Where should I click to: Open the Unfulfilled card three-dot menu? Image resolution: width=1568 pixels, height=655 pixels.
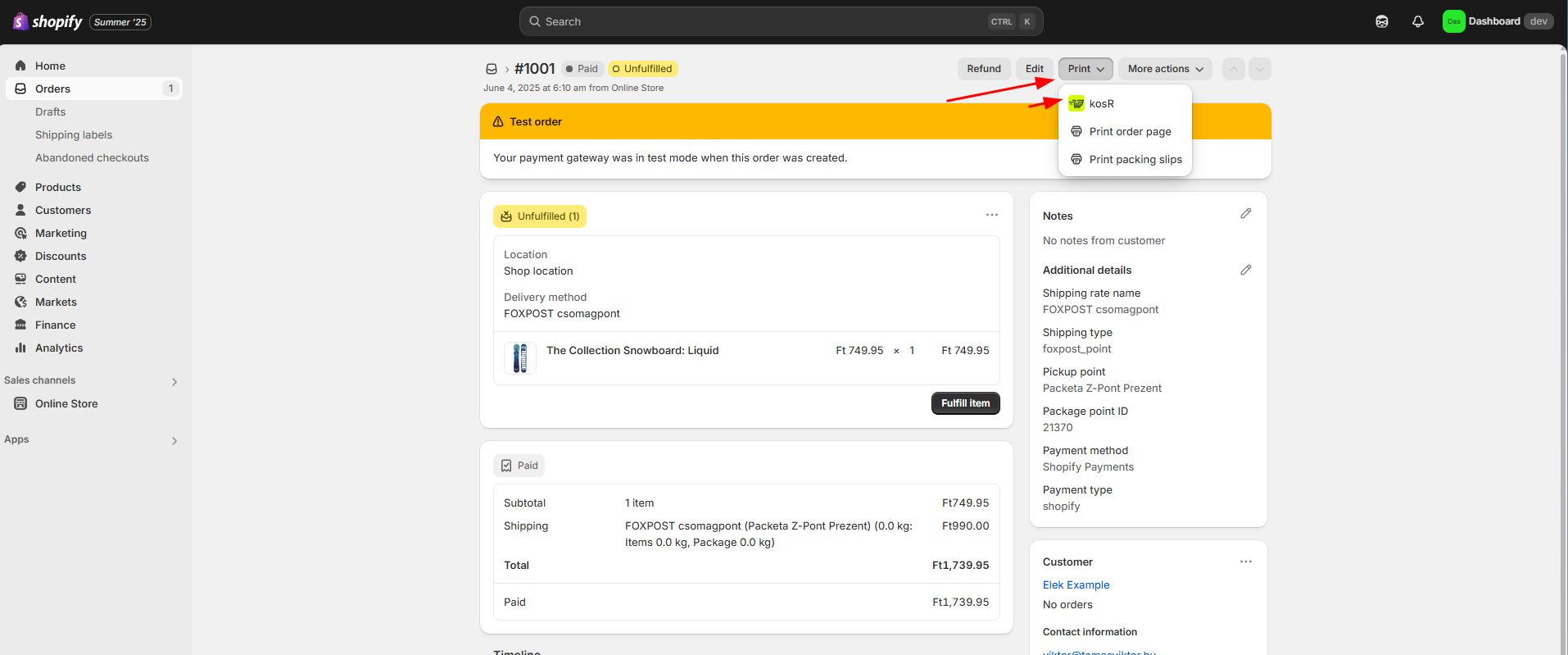(x=991, y=216)
